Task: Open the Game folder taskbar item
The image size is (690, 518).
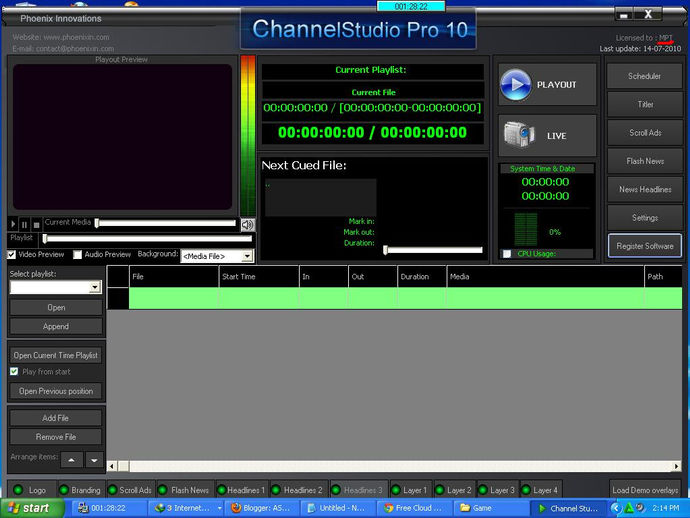Action: pyautogui.click(x=489, y=508)
